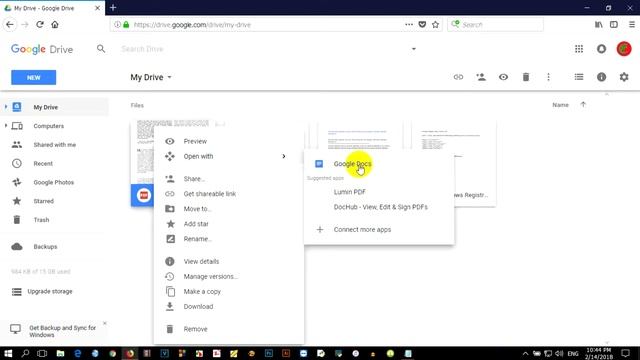Open the Google apps grid
640x360 pixels.
pos(579,49)
